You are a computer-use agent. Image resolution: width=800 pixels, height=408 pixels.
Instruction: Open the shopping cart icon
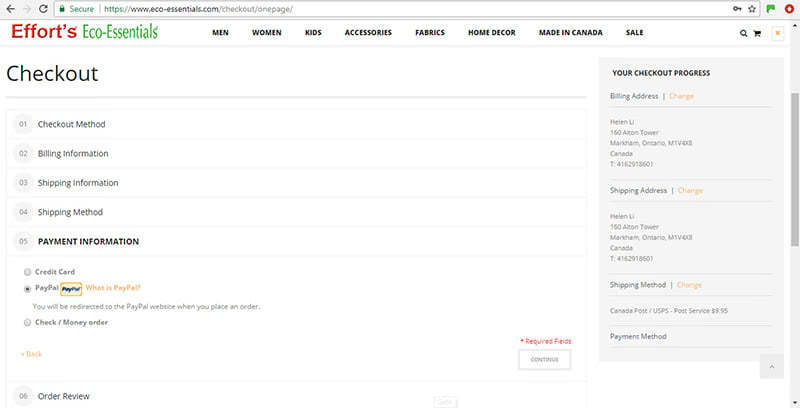click(757, 33)
